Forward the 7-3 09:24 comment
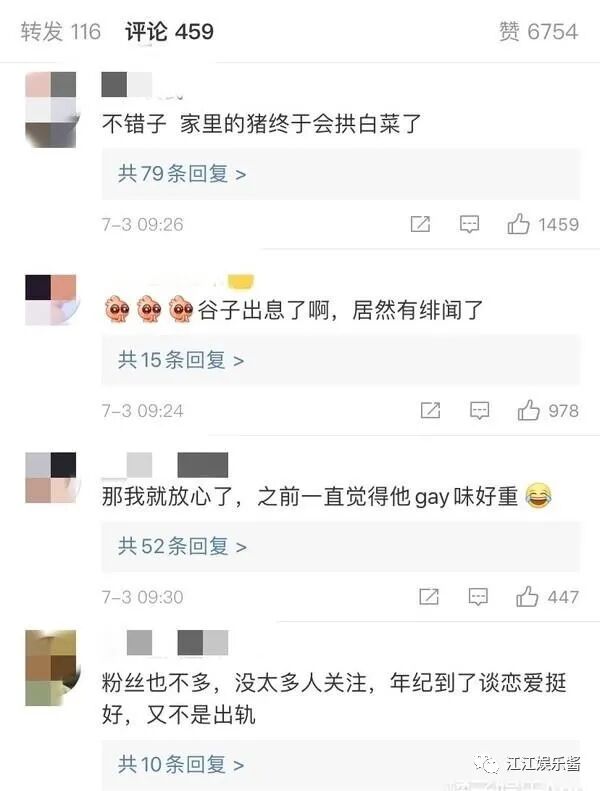 pos(430,411)
